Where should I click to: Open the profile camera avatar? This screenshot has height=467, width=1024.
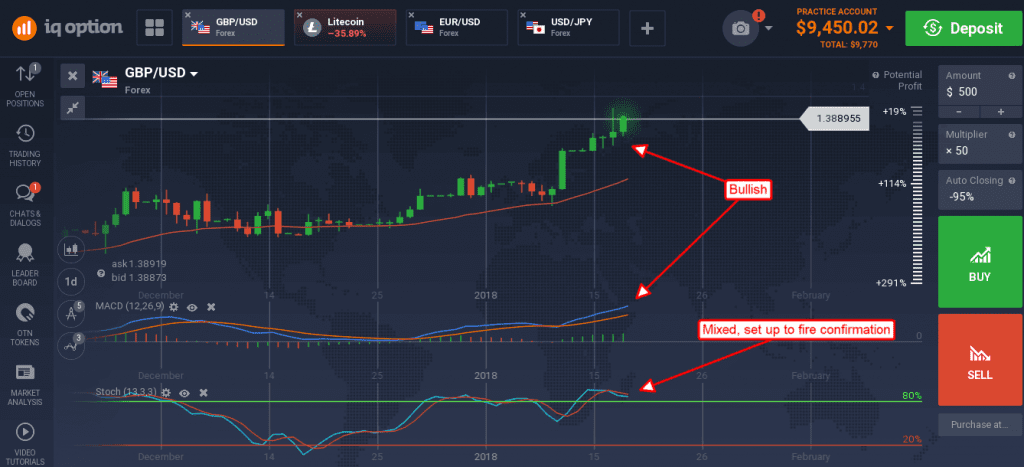[740, 28]
